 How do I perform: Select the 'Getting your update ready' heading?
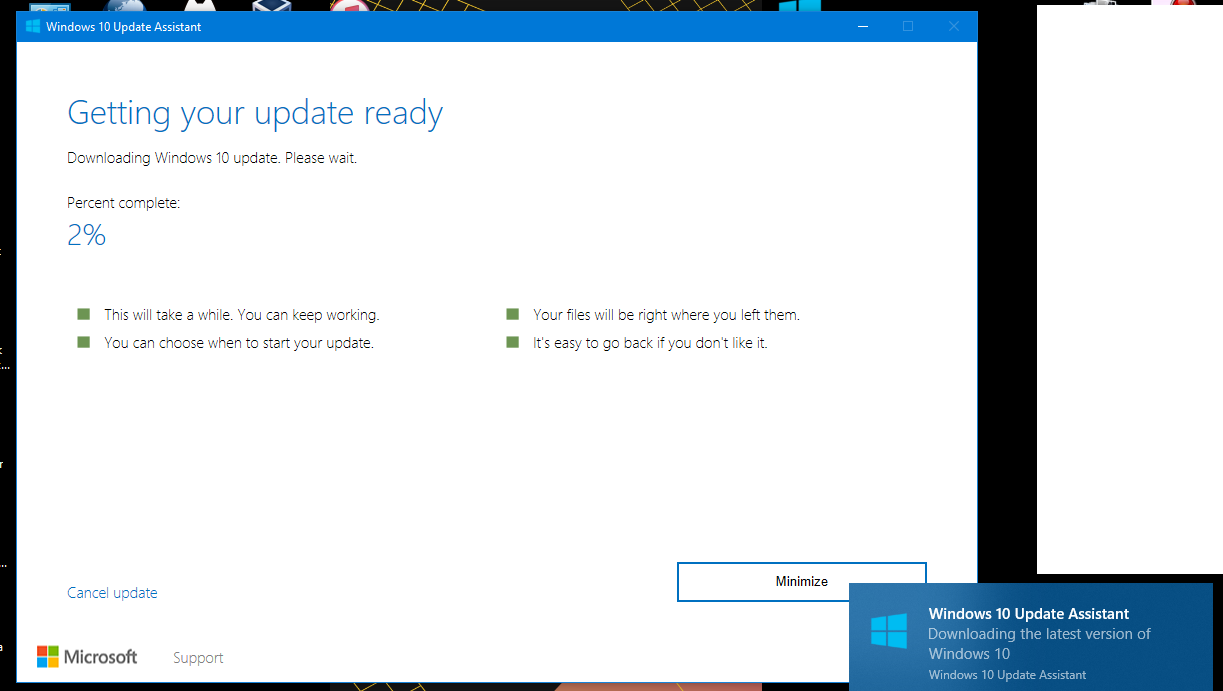click(255, 113)
